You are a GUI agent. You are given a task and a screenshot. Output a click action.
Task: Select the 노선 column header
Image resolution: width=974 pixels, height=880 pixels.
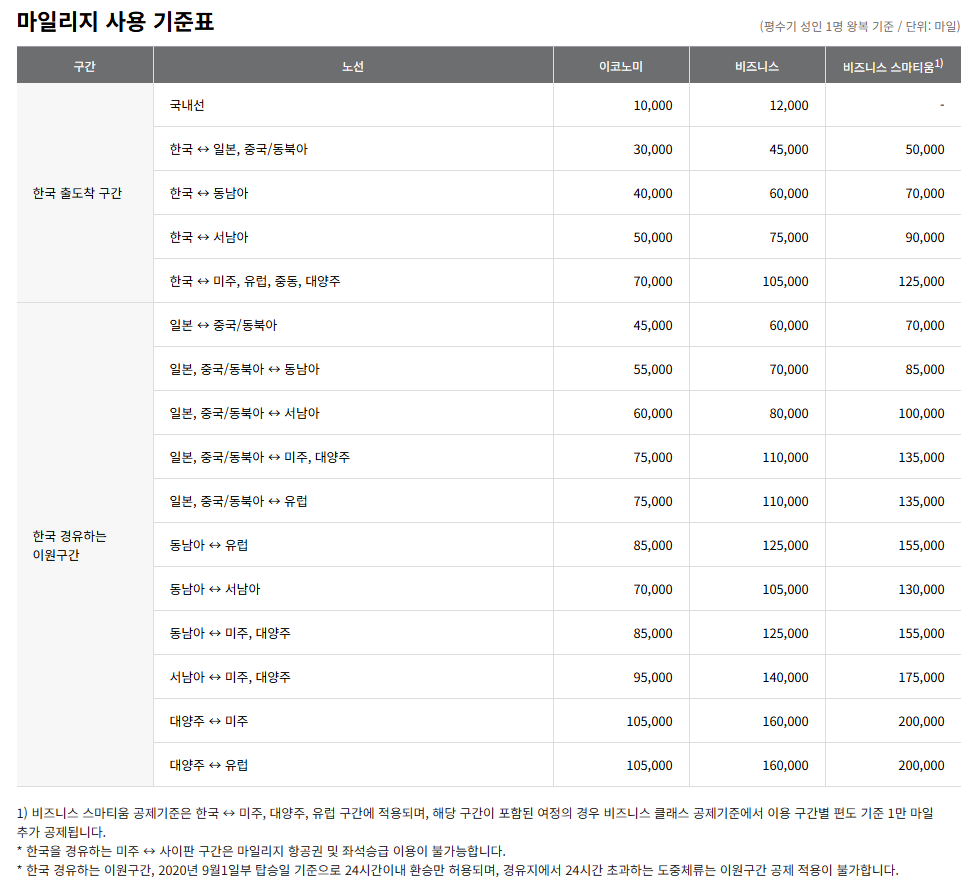[353, 66]
